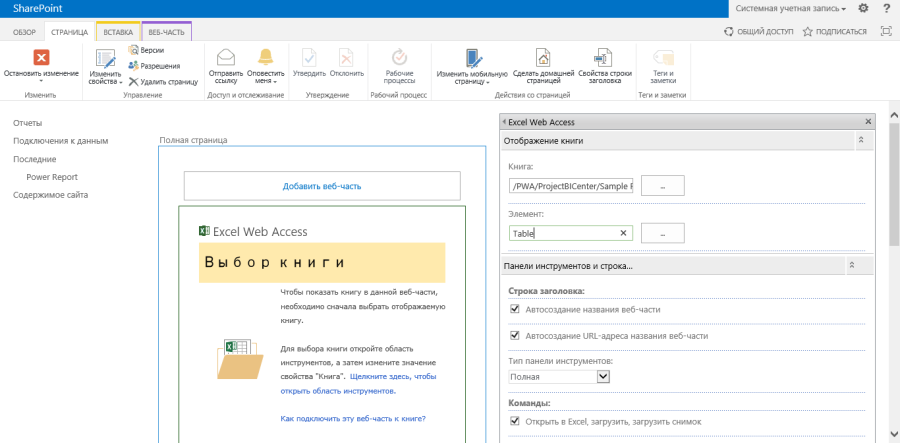Click the vertical scrollbar thumb

pos(894,184)
